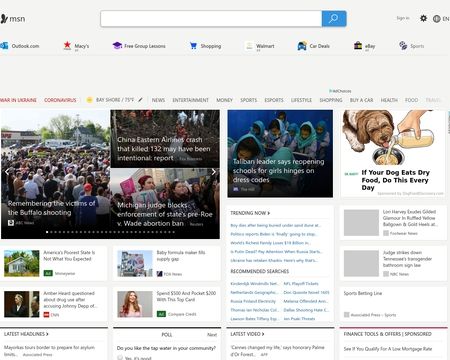Click the FOX News icon under baby formula story
450x360 pixels.
(160, 274)
